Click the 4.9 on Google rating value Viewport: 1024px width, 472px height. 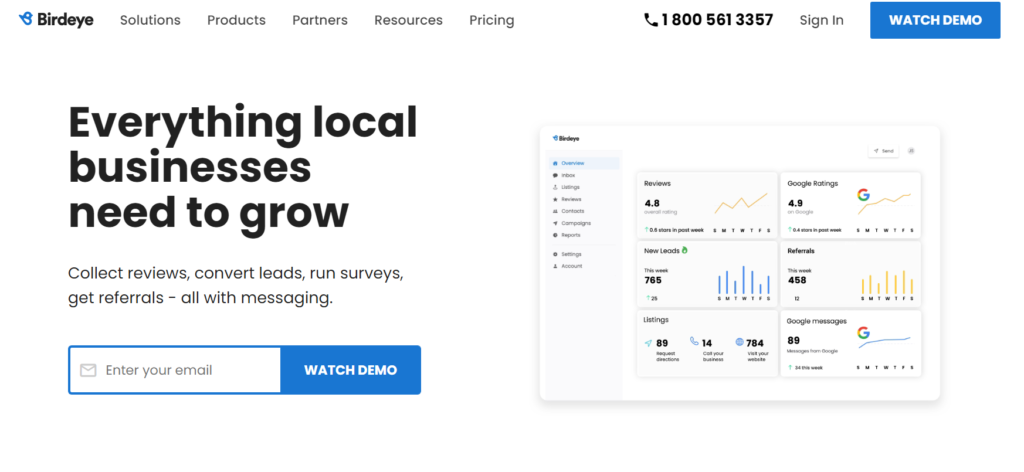click(x=795, y=203)
